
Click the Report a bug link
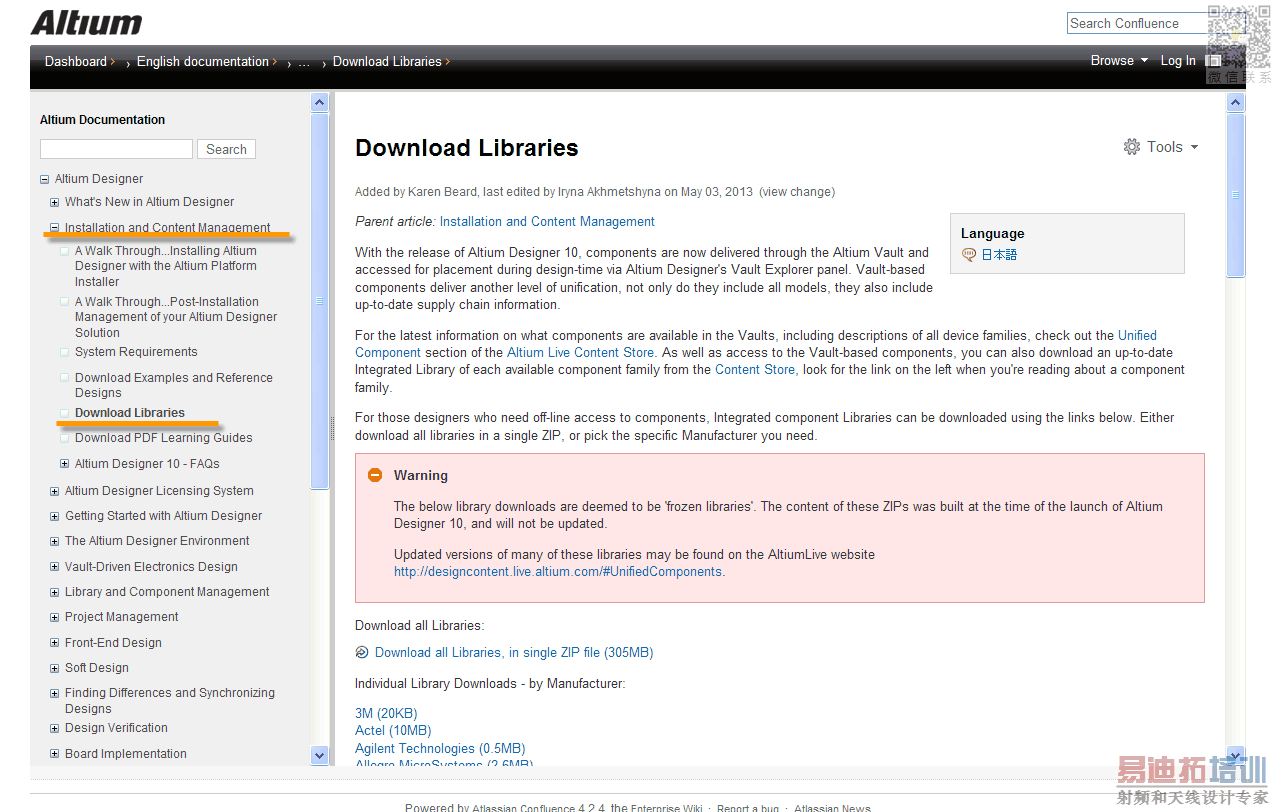pyautogui.click(x=748, y=808)
